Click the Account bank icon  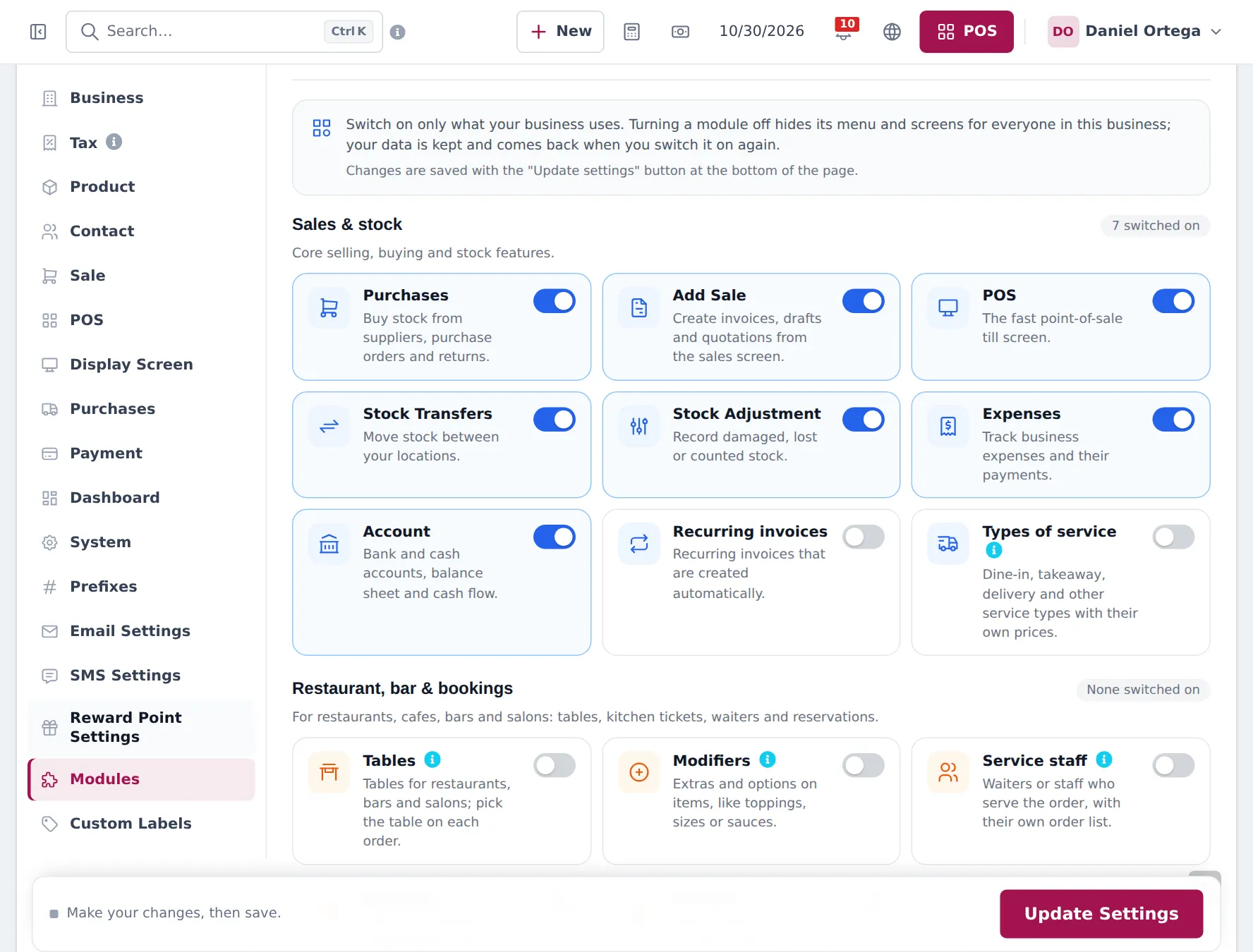pos(329,544)
